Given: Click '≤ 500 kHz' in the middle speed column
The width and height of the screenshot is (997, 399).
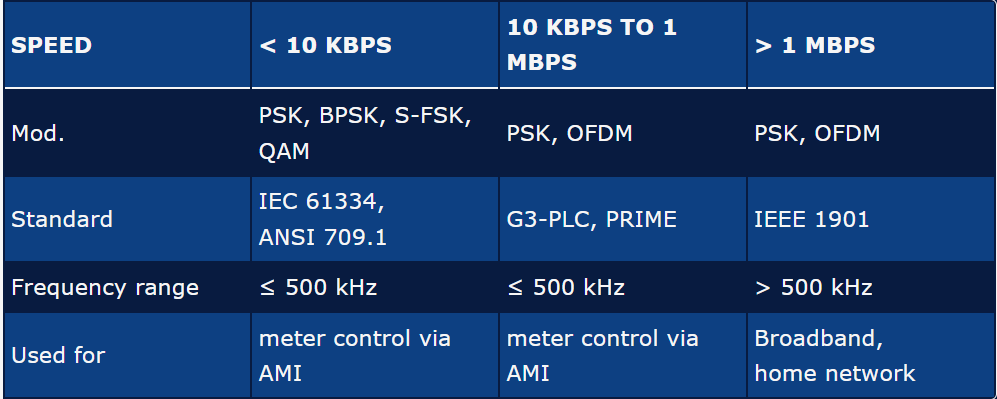Looking at the screenshot, I should [x=623, y=287].
